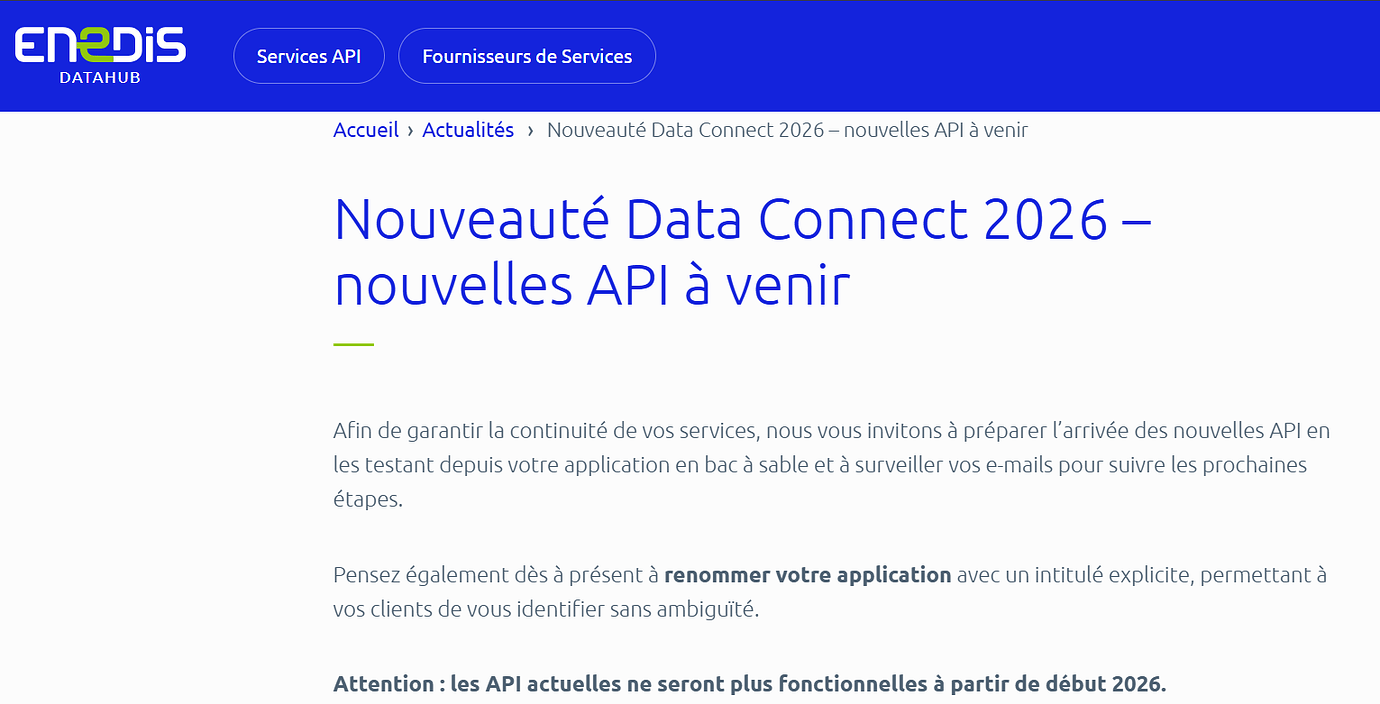
Task: Click the bold Attention warning about current APIs
Action: coord(749,685)
